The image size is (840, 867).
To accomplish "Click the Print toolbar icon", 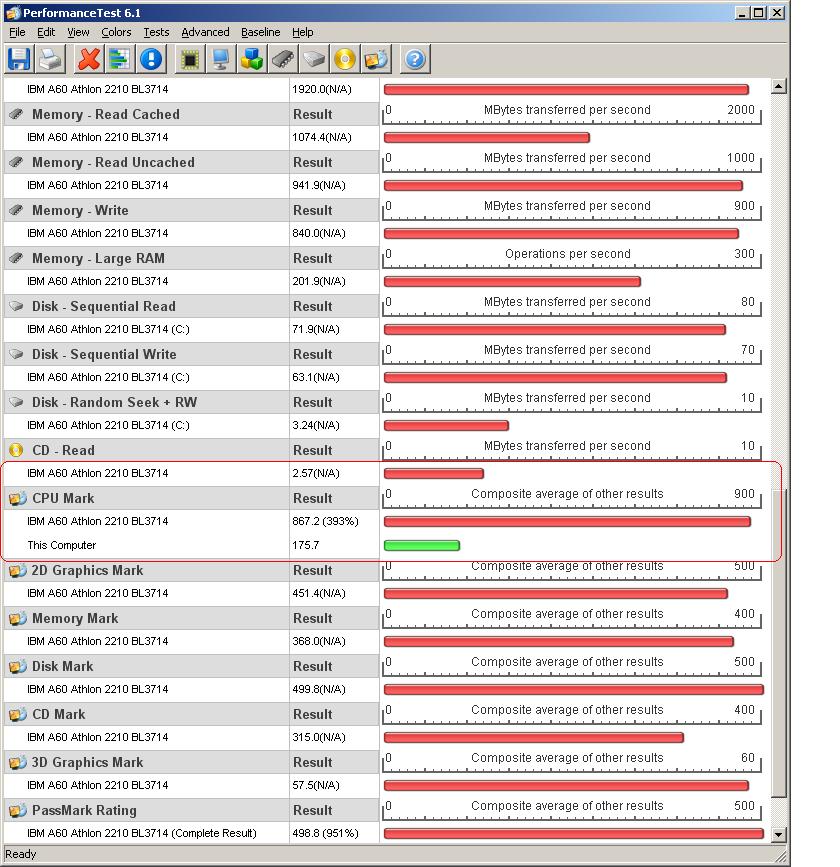I will [x=50, y=59].
